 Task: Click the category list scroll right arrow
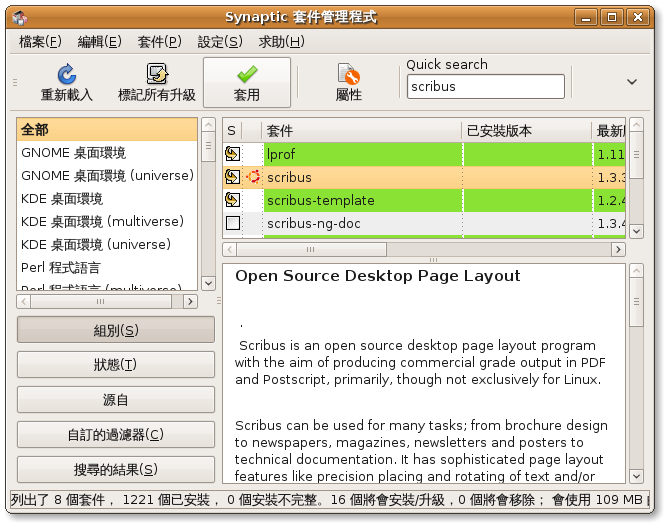pyautogui.click(x=191, y=302)
